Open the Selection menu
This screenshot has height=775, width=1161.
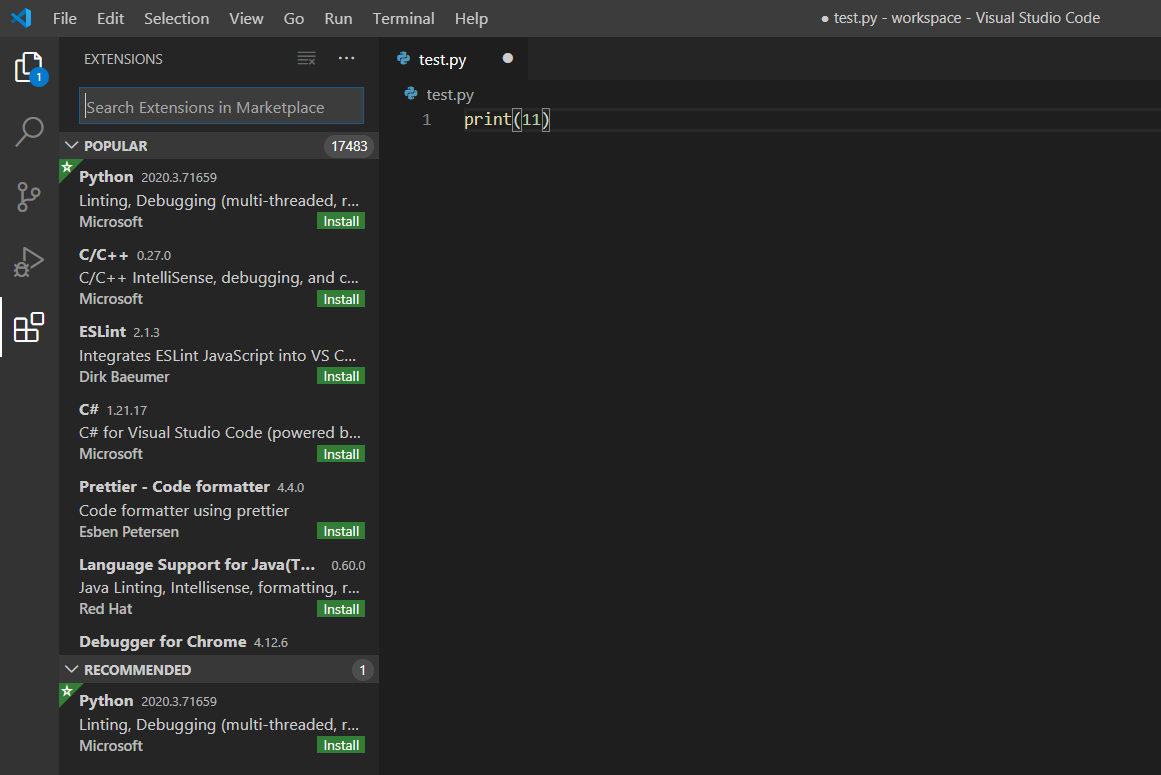click(176, 19)
